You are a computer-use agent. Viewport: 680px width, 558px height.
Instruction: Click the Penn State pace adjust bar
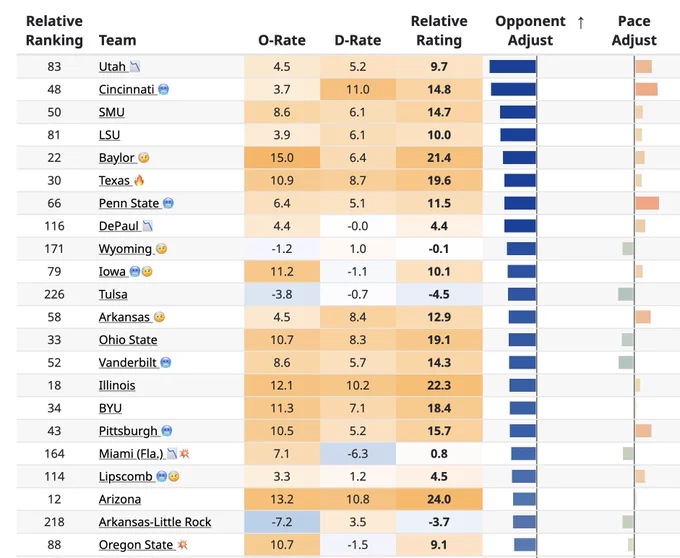click(x=647, y=203)
